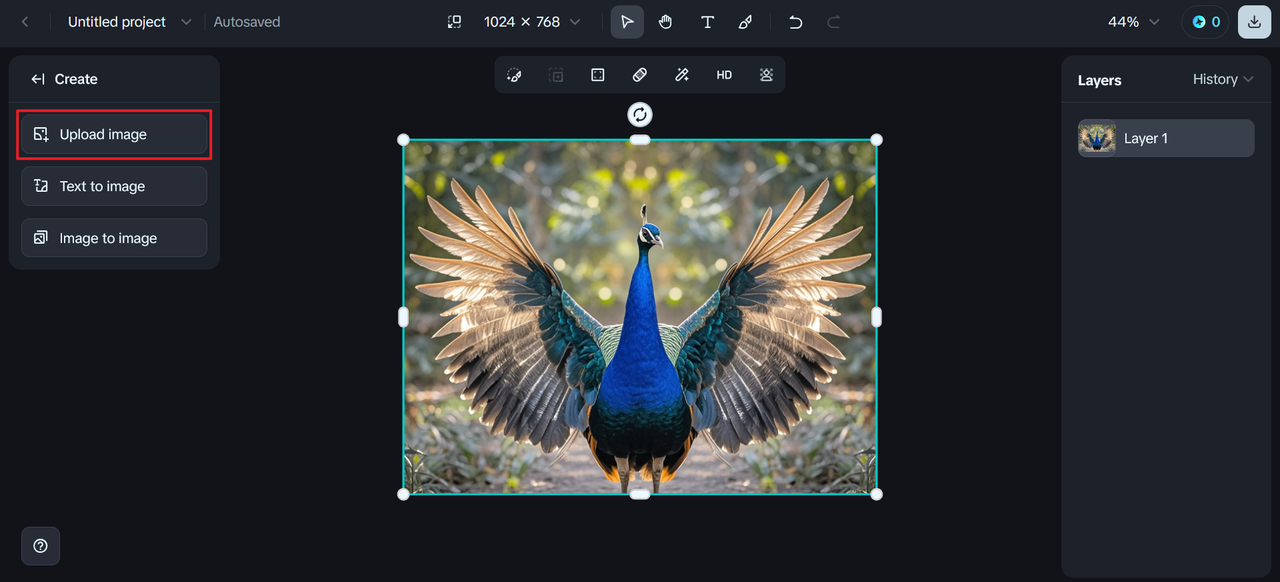Image resolution: width=1280 pixels, height=582 pixels.
Task: Click the Image to image button
Action: (114, 238)
